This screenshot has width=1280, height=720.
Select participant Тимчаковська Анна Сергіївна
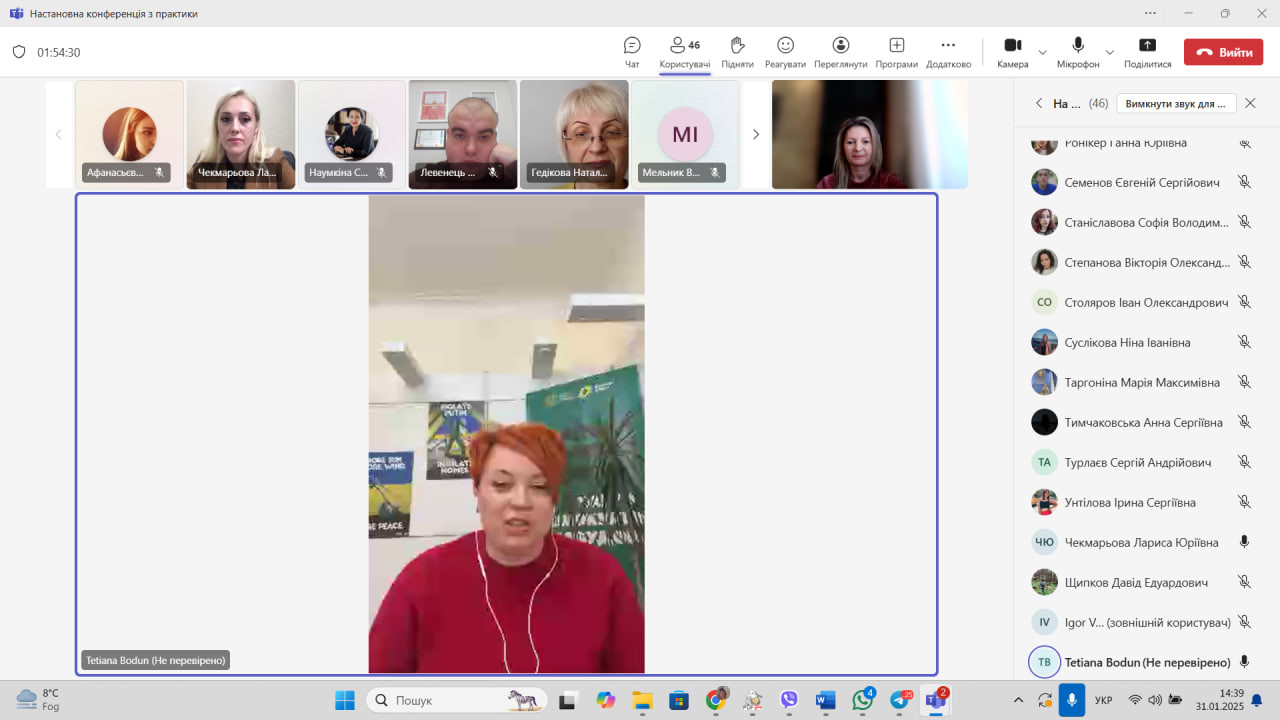[x=1142, y=422]
